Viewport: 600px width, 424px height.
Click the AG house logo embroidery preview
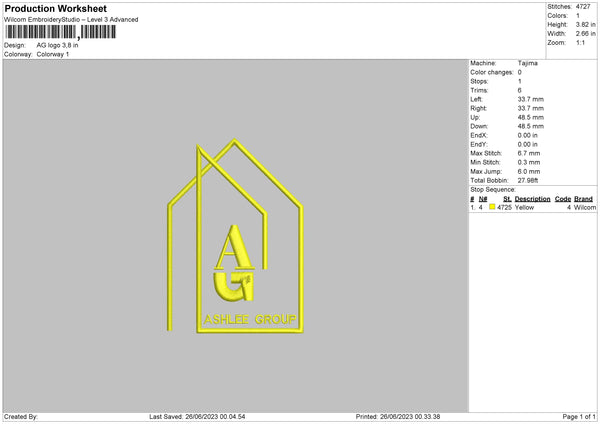(x=235, y=236)
